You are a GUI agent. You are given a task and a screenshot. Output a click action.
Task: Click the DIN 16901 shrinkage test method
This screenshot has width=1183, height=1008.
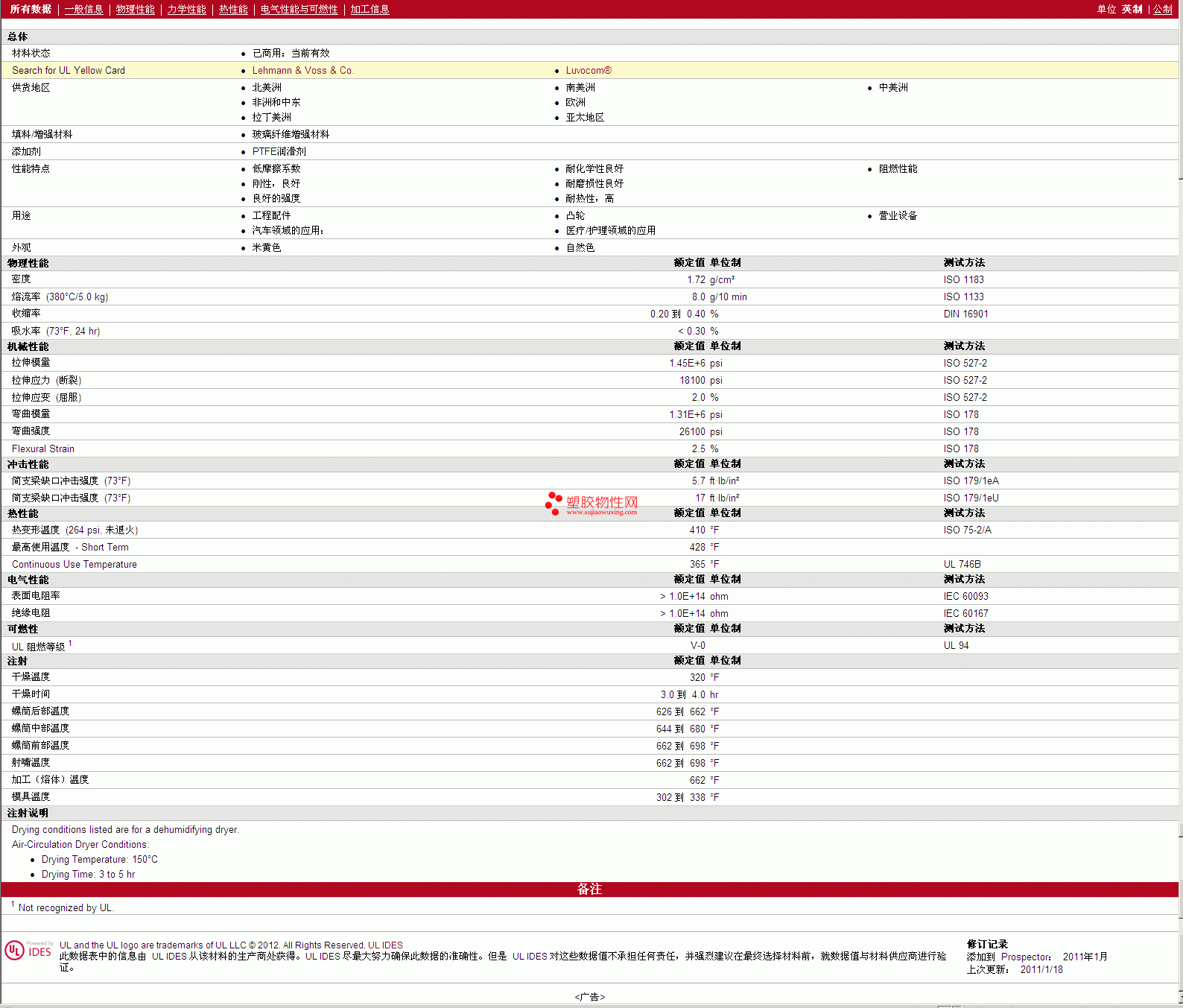[x=966, y=314]
